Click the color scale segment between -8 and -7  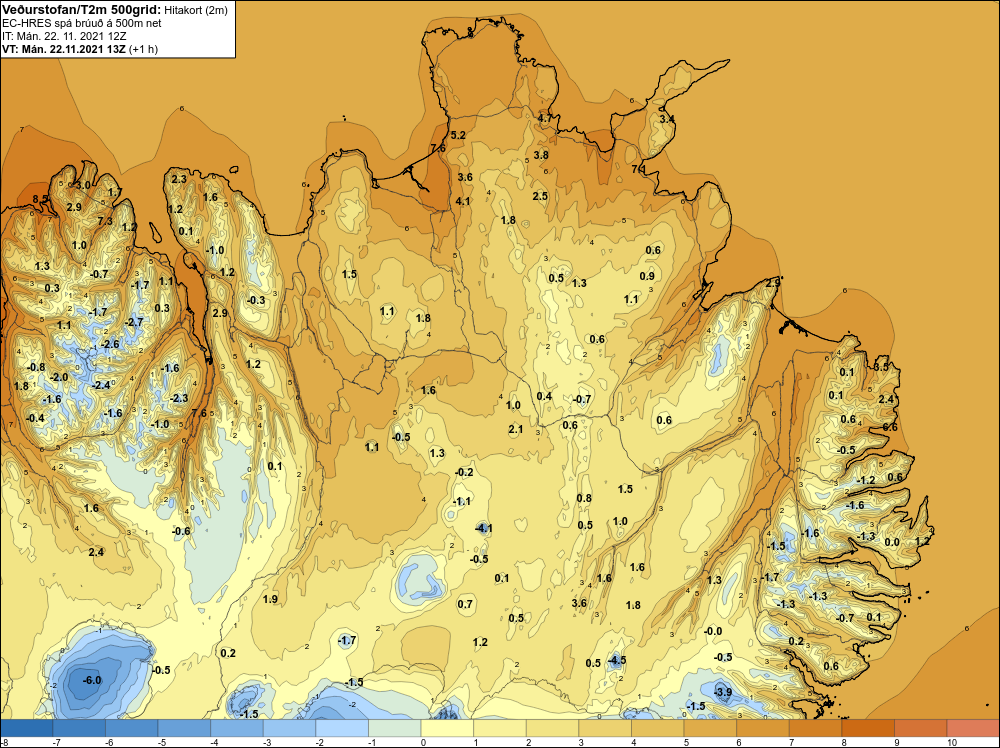pyautogui.click(x=26, y=728)
